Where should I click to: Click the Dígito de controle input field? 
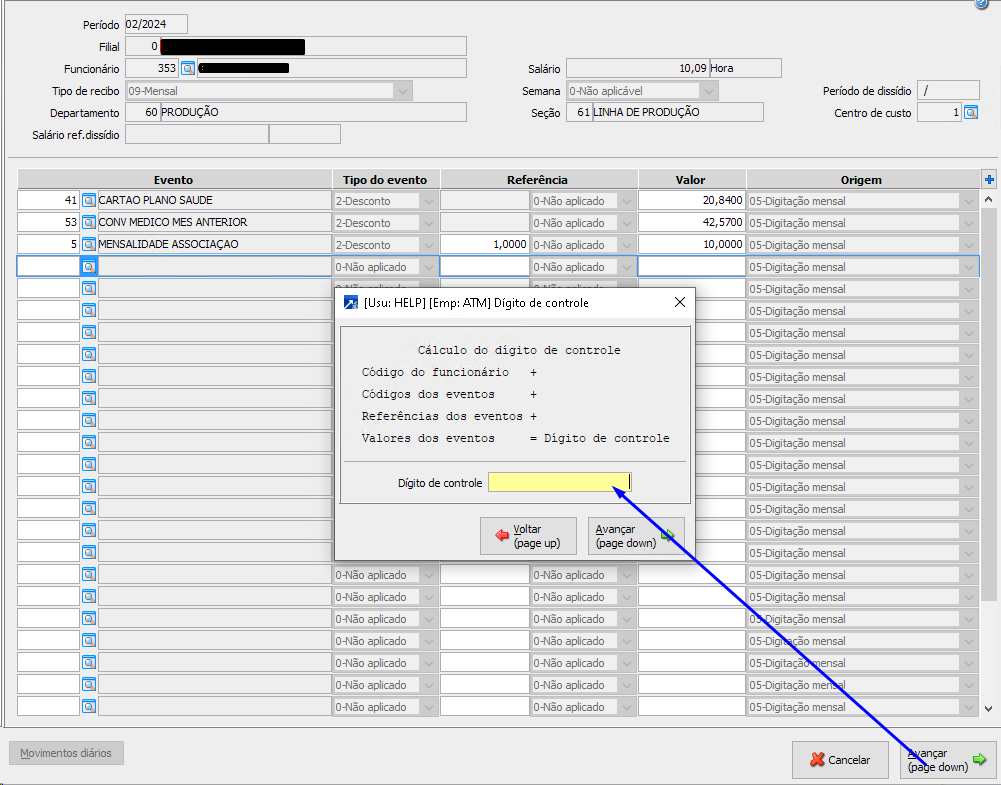coord(559,483)
